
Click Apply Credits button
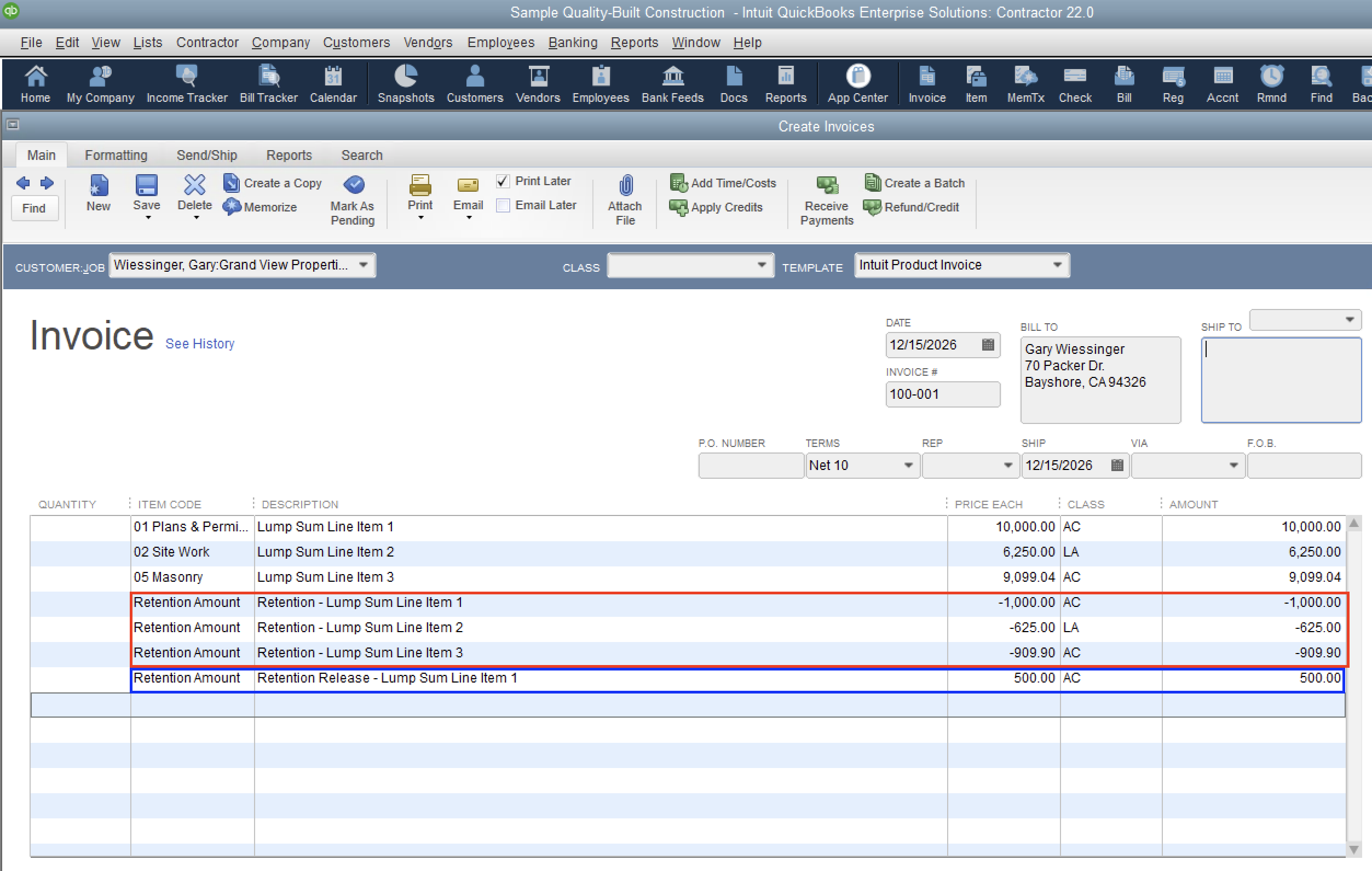pos(716,207)
